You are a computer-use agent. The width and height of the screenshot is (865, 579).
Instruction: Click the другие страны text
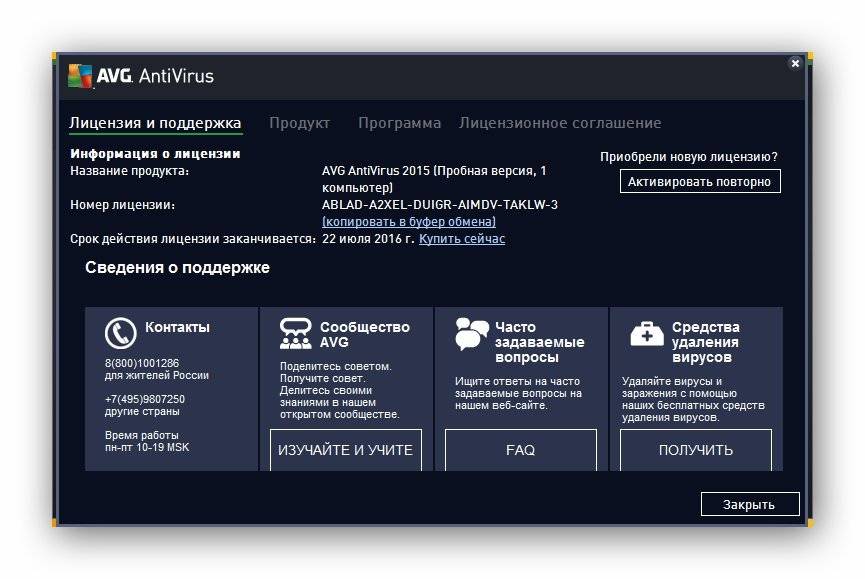click(x=142, y=411)
